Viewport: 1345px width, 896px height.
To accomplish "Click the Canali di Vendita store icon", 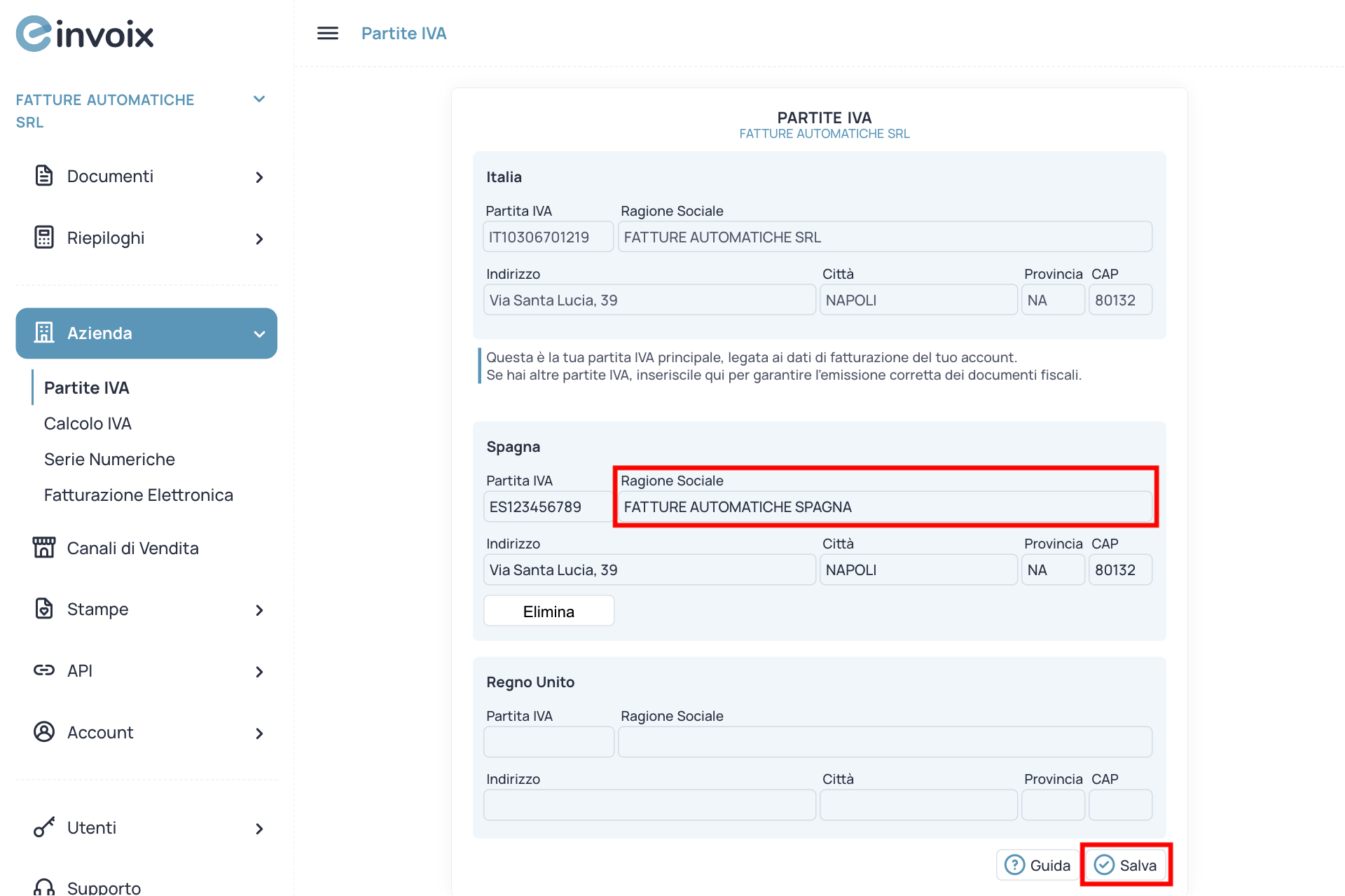I will click(x=43, y=547).
